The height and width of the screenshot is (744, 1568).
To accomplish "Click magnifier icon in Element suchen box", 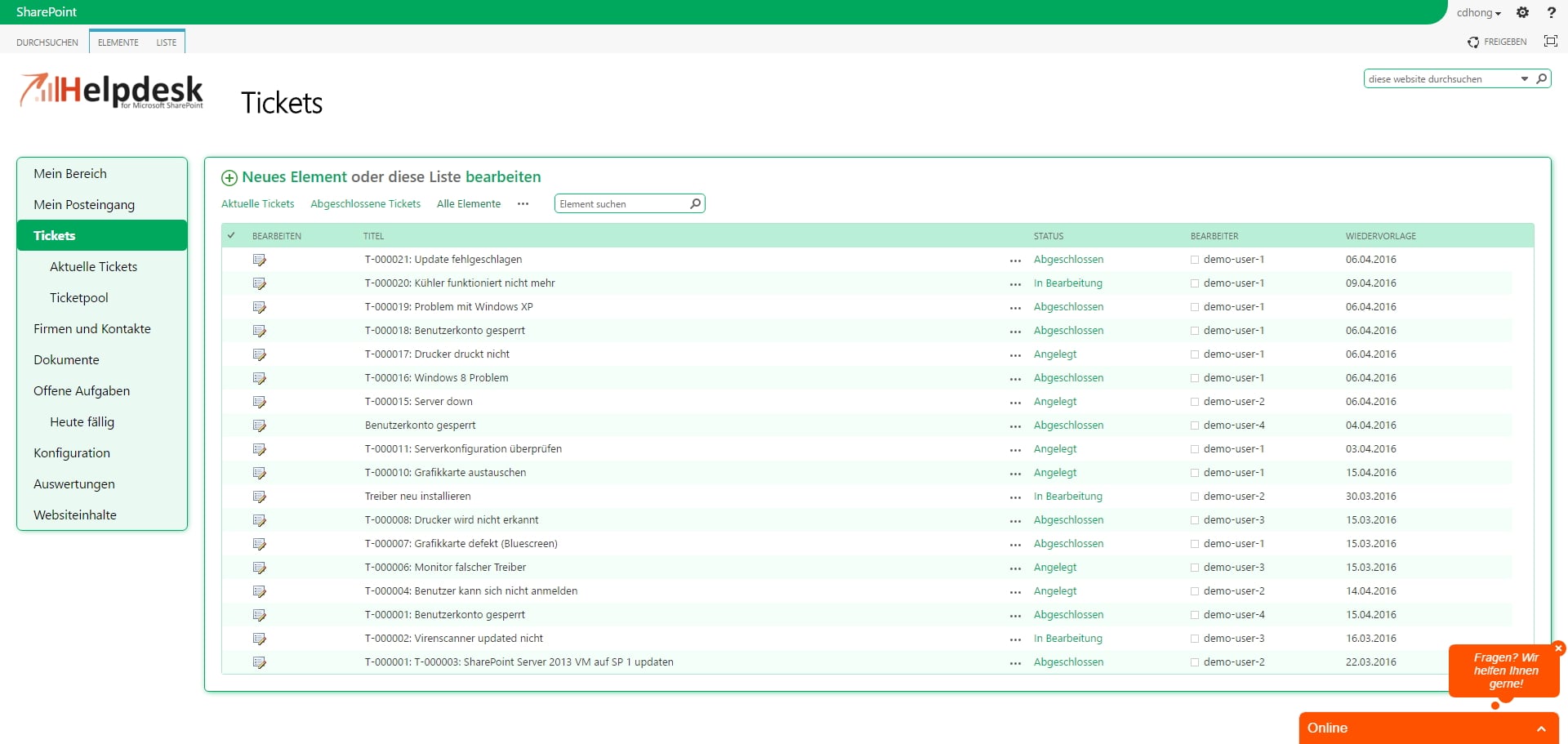I will click(x=695, y=203).
